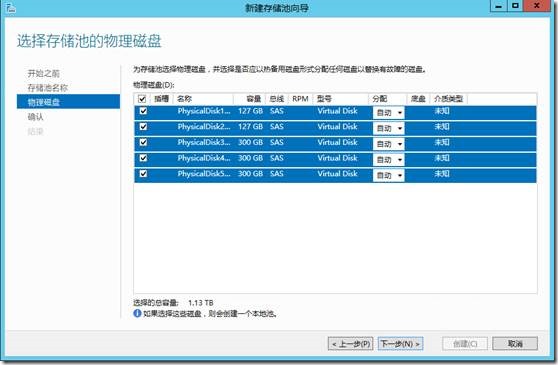
Task: Select the 物理磁盘 step
Action: click(x=68, y=102)
